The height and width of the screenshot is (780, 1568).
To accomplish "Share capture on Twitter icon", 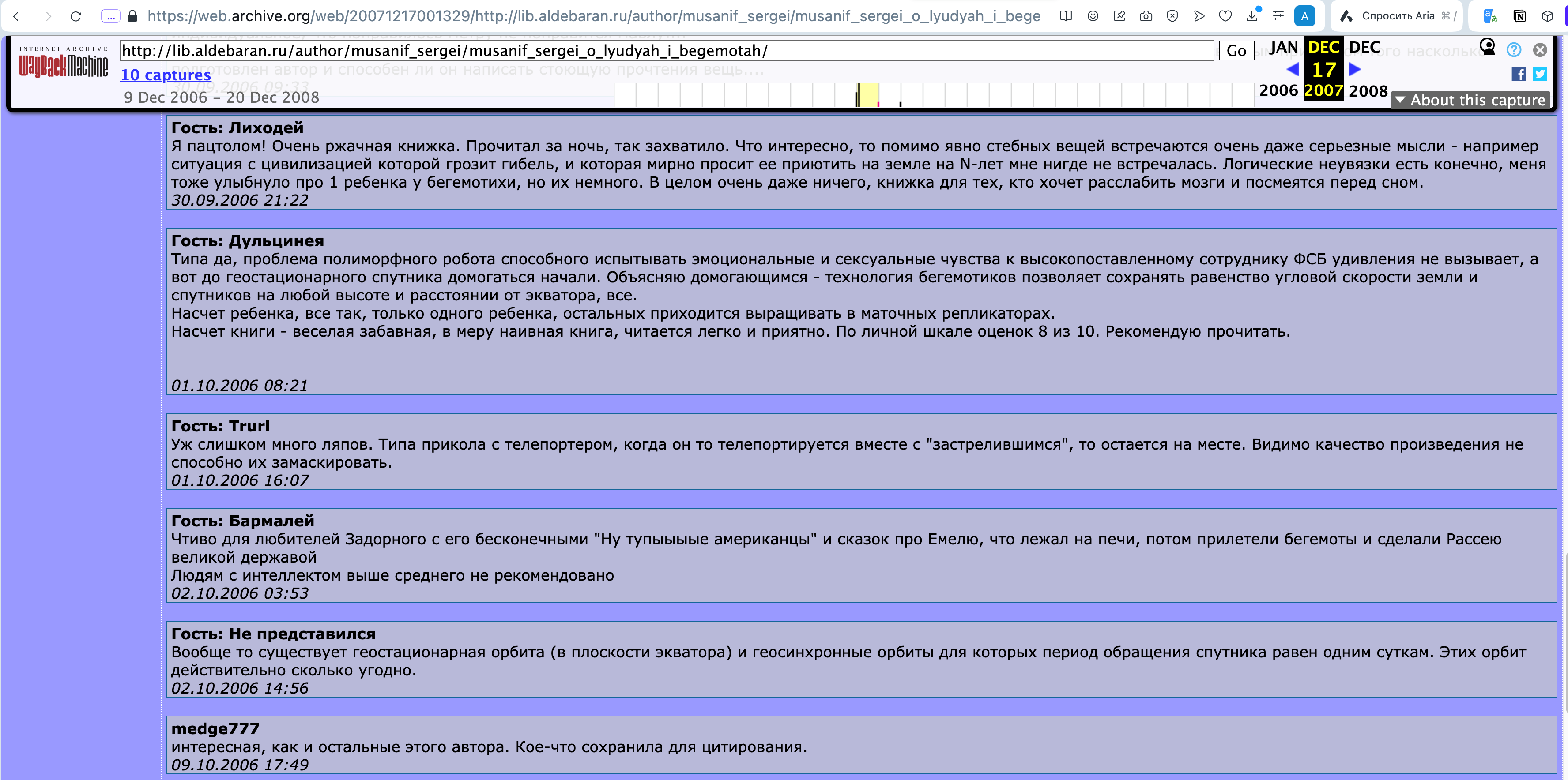I will [x=1539, y=74].
